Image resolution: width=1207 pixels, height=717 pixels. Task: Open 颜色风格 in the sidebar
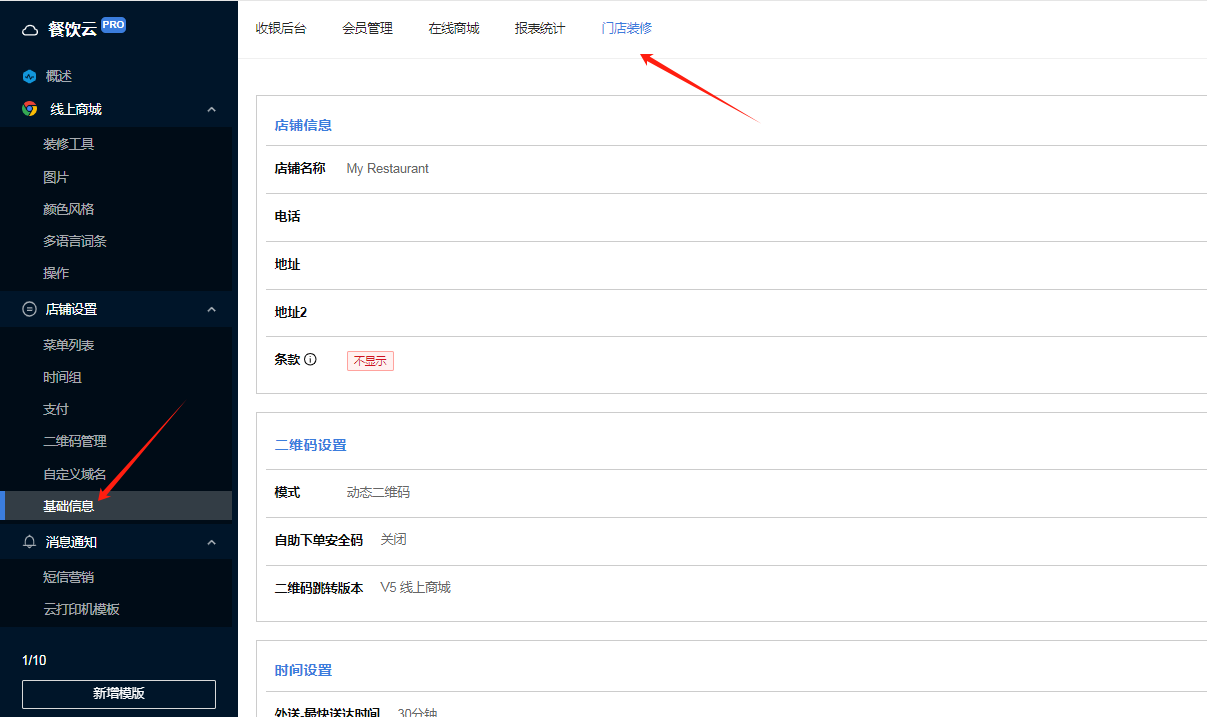coord(69,209)
